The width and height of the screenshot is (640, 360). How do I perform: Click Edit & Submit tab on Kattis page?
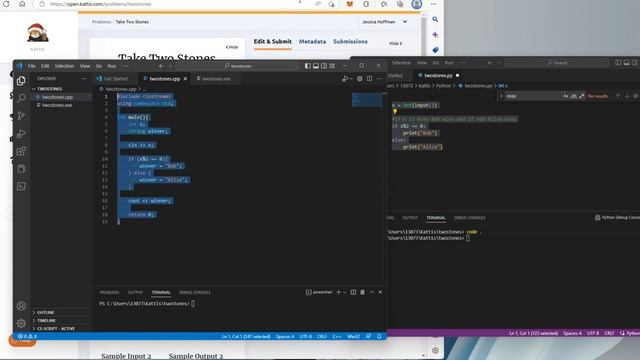273,42
